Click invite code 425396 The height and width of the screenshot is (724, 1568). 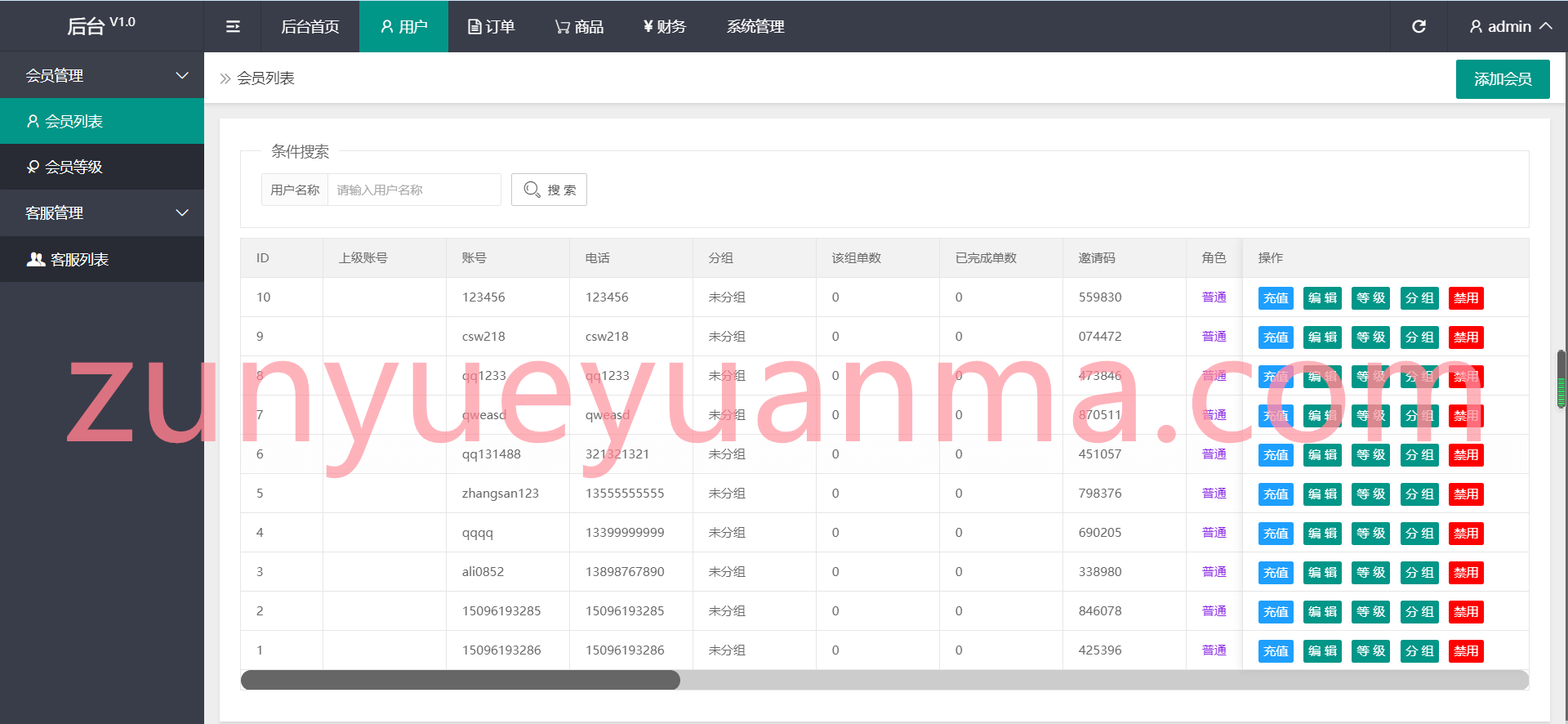tap(1100, 650)
